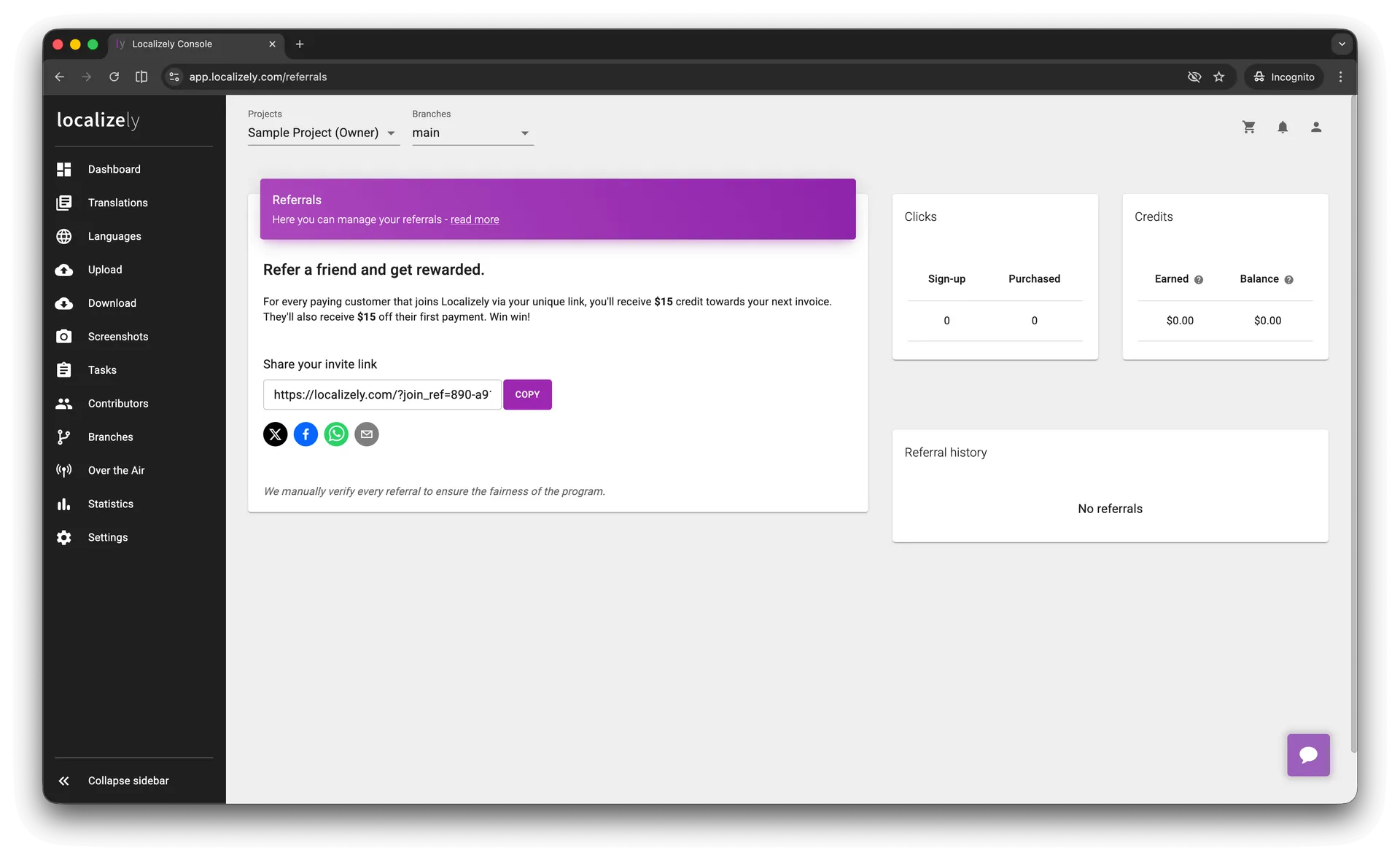
Task: Share invite link on WhatsApp
Action: tap(336, 434)
